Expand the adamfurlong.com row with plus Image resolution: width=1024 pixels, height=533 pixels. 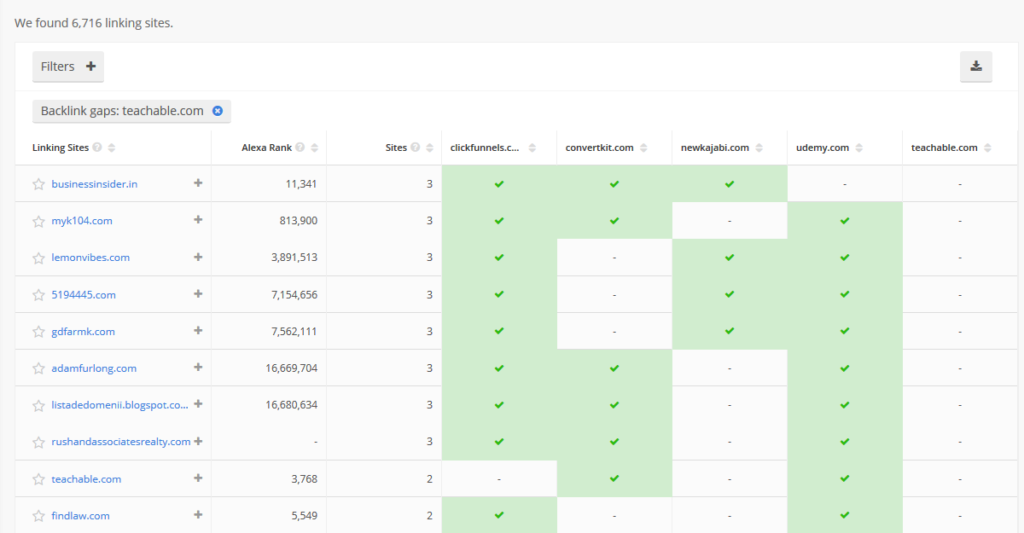(x=198, y=367)
